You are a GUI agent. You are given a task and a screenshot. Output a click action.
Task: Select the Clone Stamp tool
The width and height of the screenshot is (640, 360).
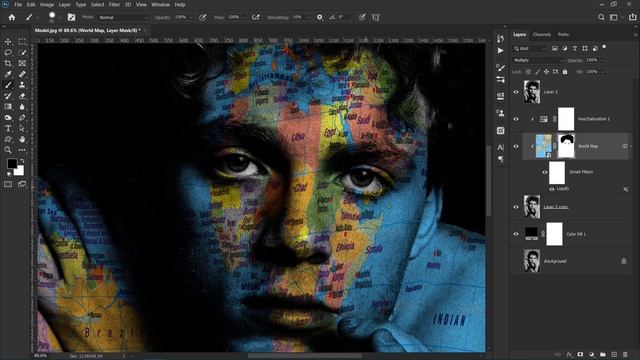coord(22,85)
